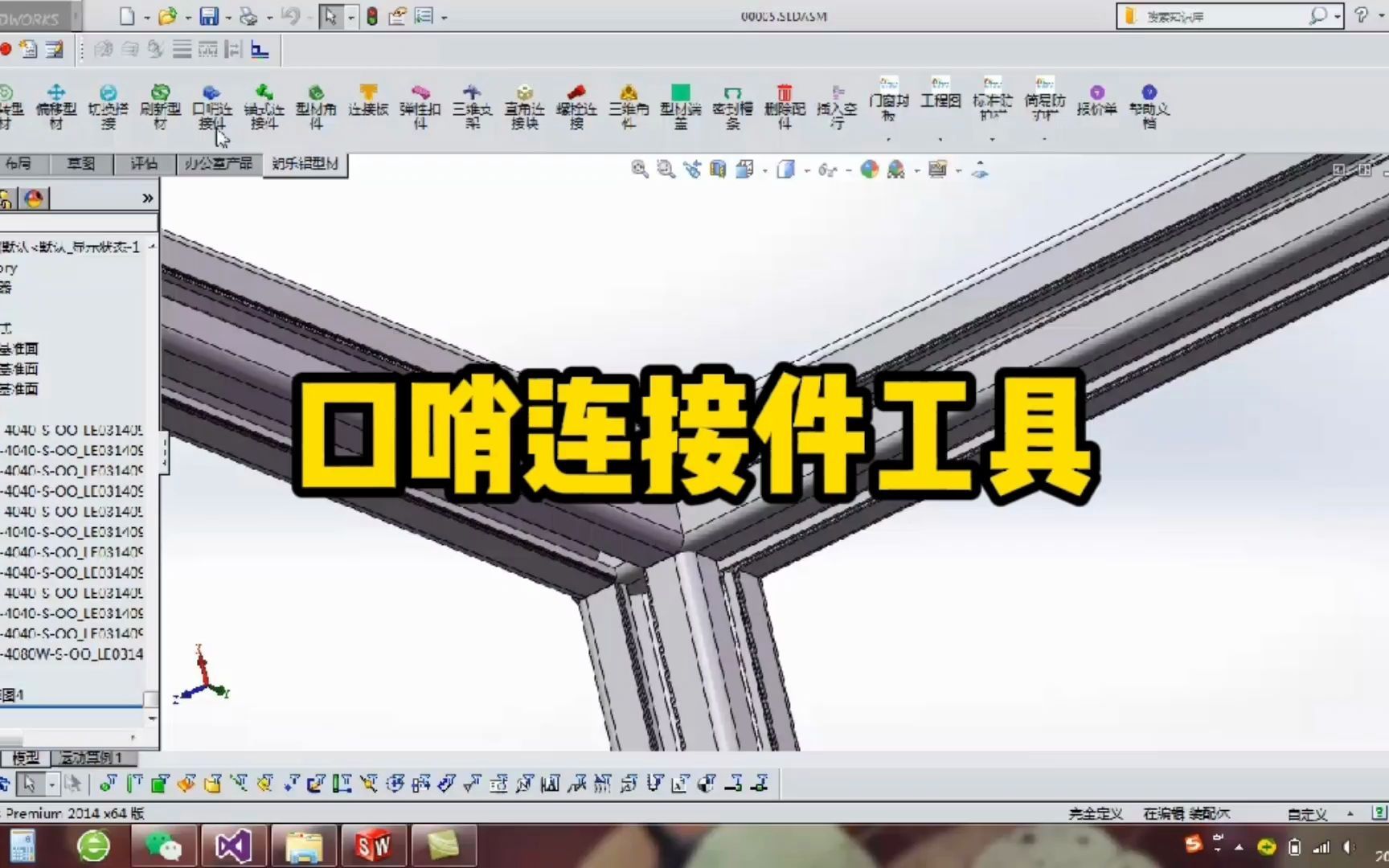This screenshot has height=868, width=1389.
Task: Open the 工程图 drawing tool
Action: pyautogui.click(x=940, y=93)
